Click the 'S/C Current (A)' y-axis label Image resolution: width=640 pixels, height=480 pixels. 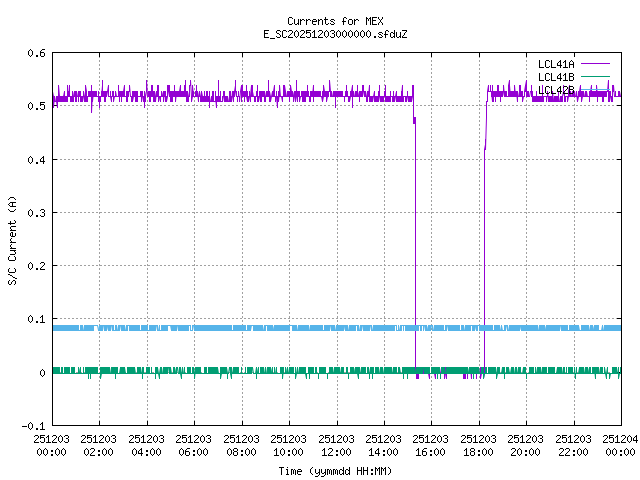point(13,239)
